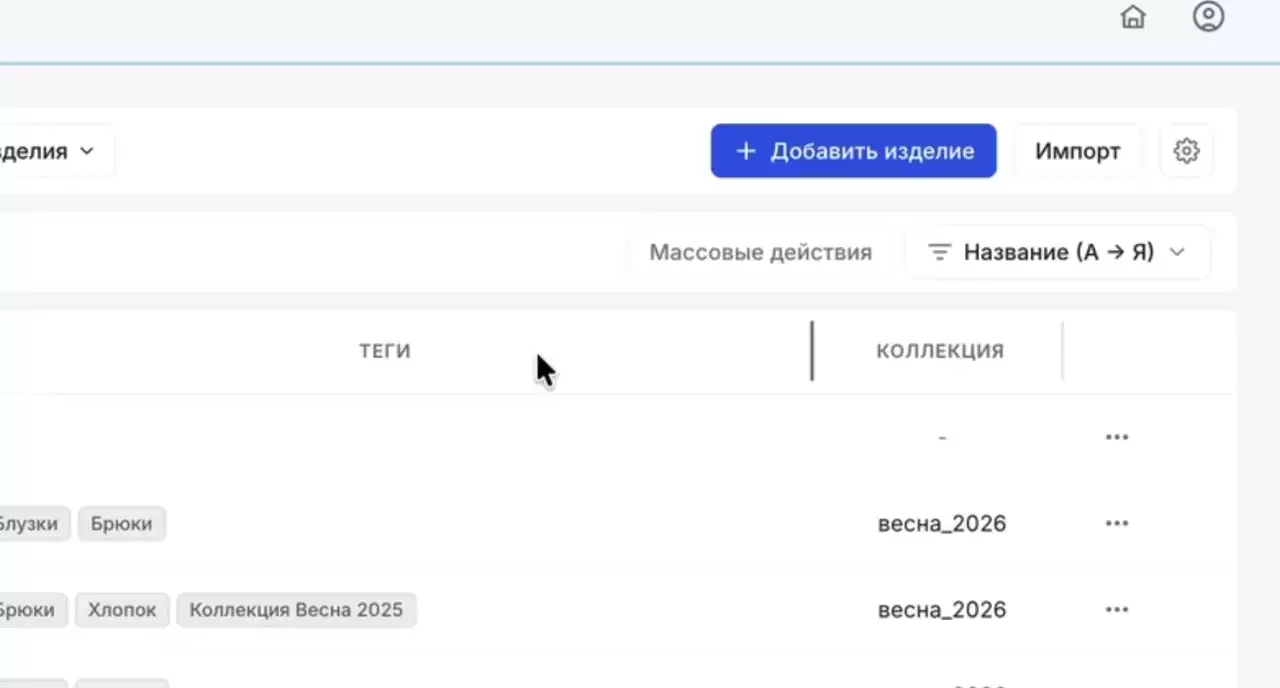Image resolution: width=1280 pixels, height=688 pixels.
Task: Click весна_2026 in the Блузки row
Action: (x=942, y=524)
